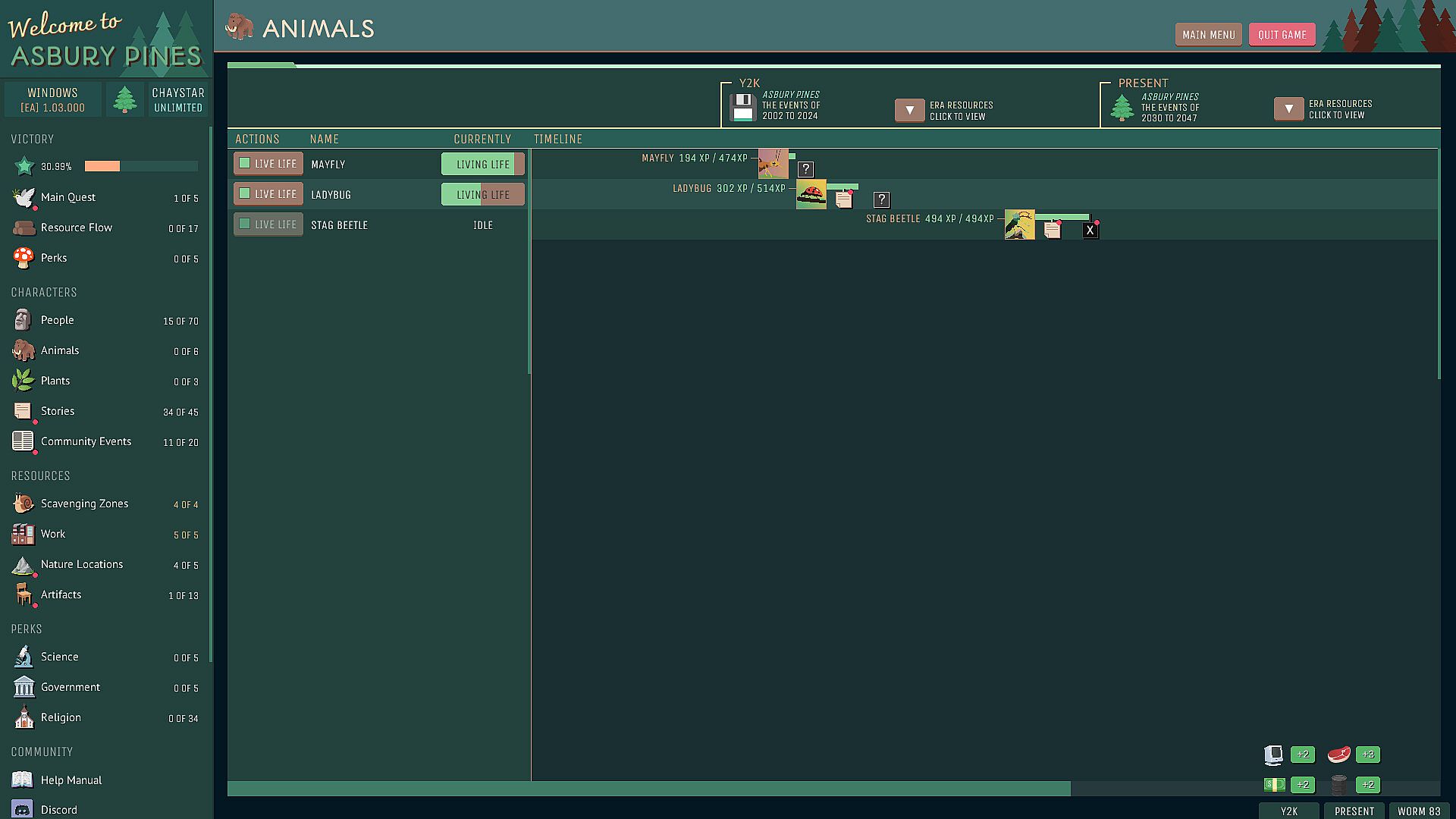Click the Ladybug story note icon

point(843,199)
